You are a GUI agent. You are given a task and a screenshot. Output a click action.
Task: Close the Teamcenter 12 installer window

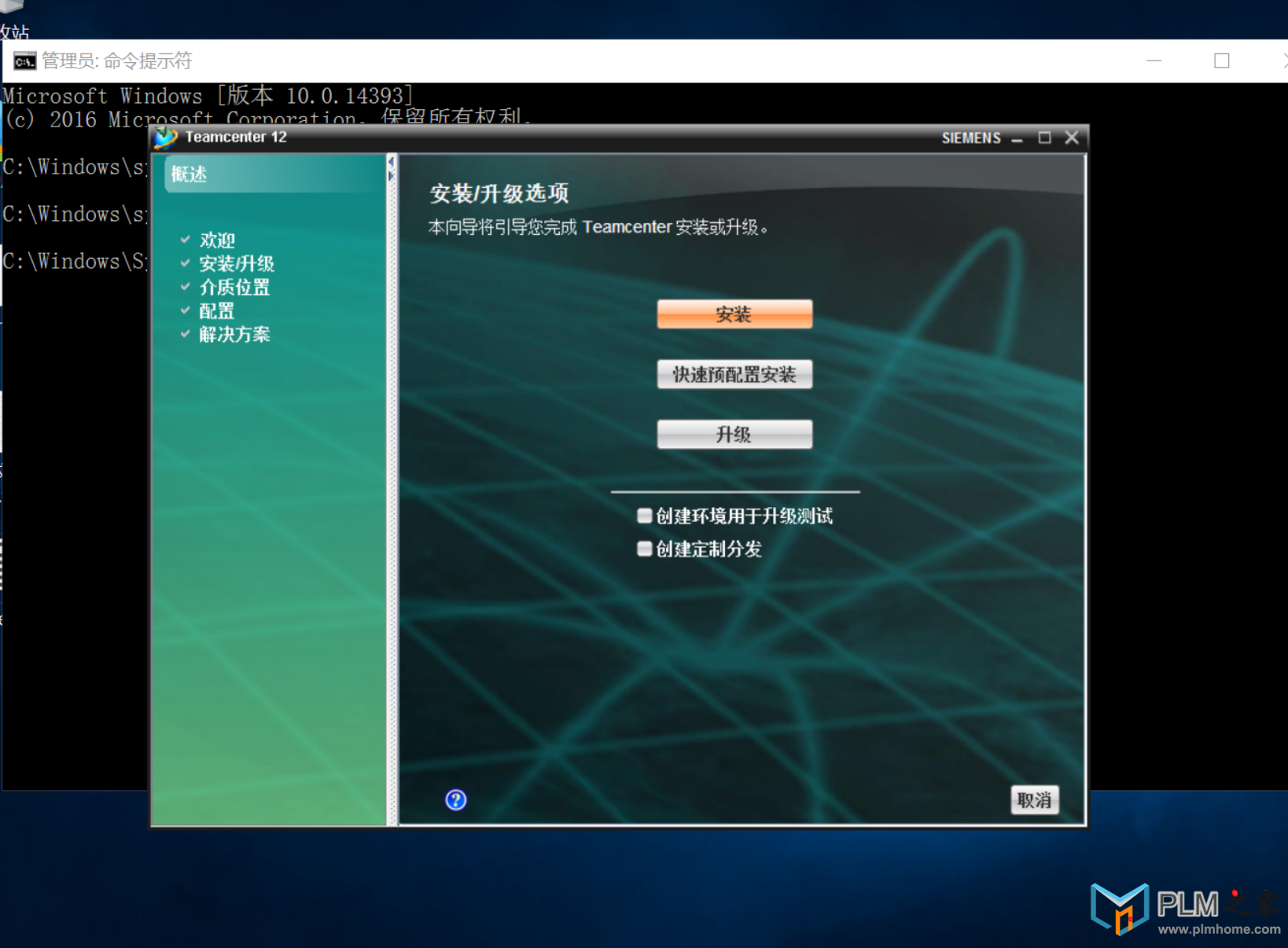(x=1072, y=138)
